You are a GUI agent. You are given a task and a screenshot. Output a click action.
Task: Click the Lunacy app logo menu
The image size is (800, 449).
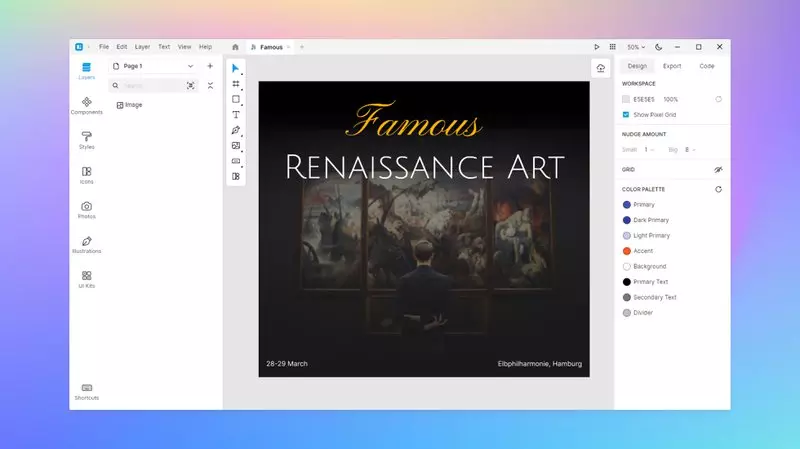tap(79, 47)
